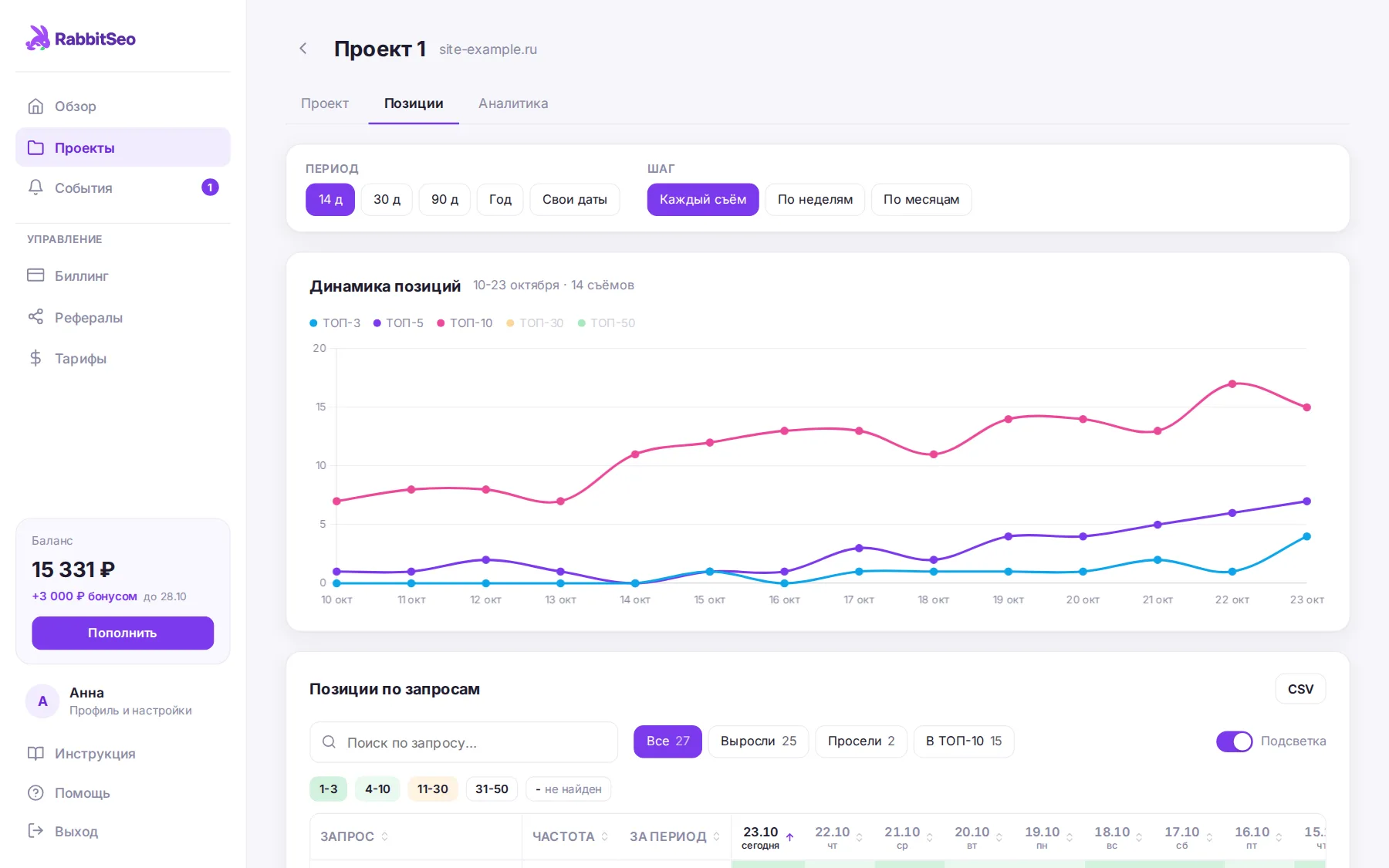
Task: Open Обзор via the home icon
Action: pyautogui.click(x=35, y=106)
